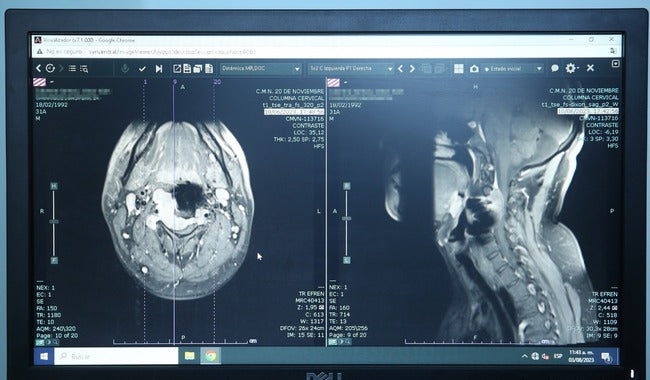Go back with the left chevron at toolbar start
Screen dimensions: 650x380
tap(39, 68)
